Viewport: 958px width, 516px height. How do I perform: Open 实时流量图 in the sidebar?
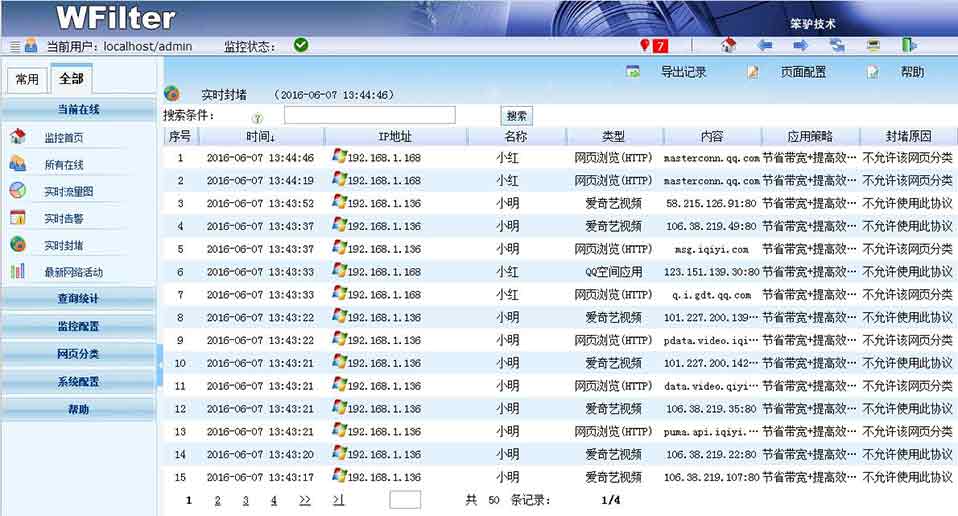click(68, 191)
